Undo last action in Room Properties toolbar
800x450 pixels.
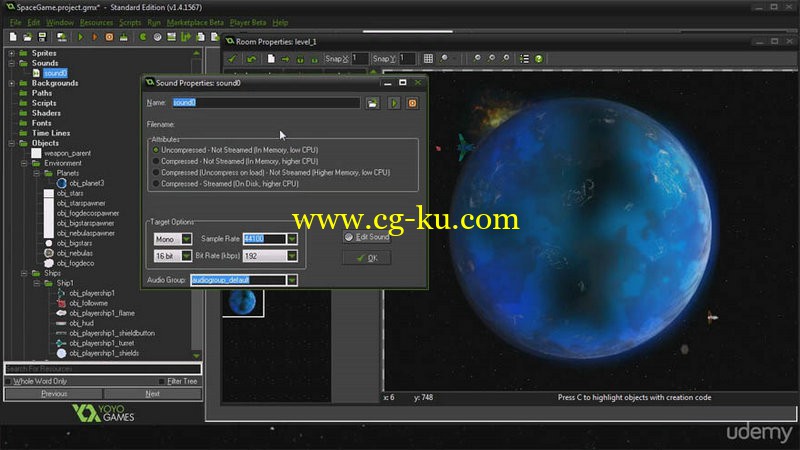point(251,59)
